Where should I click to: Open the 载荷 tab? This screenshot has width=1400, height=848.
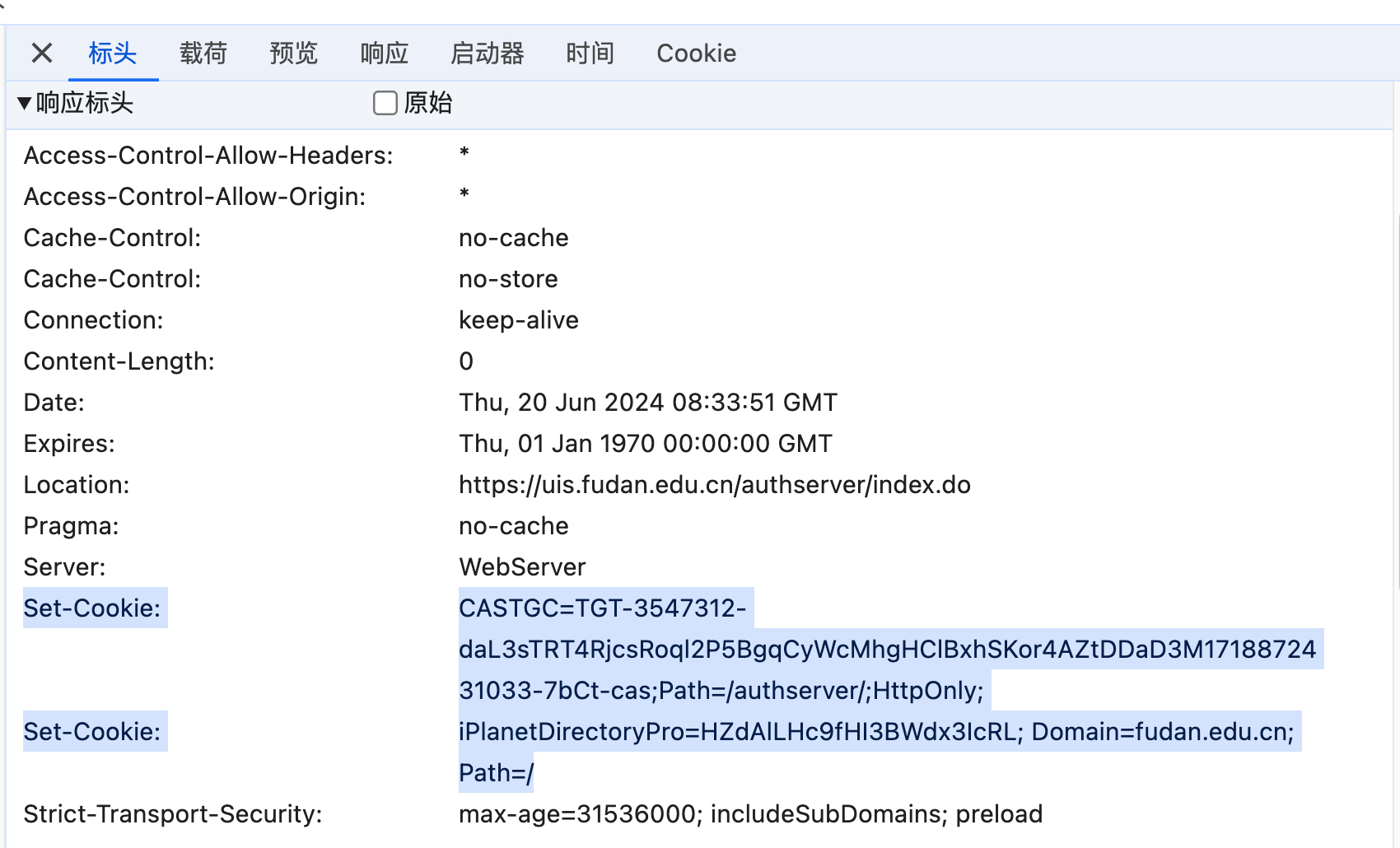(203, 54)
